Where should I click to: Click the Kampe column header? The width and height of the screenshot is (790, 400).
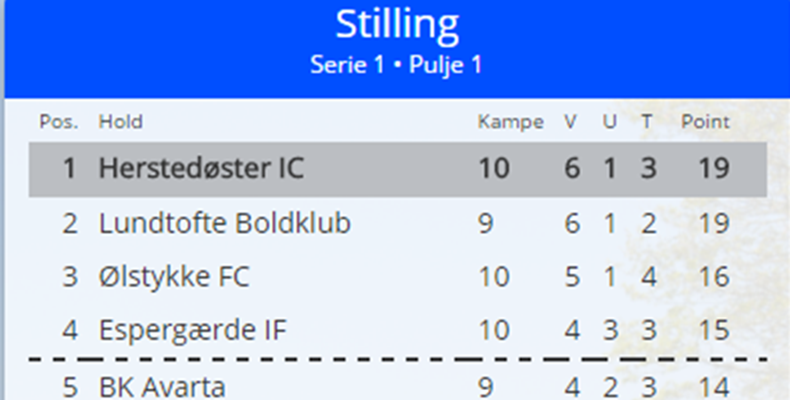[x=510, y=122]
